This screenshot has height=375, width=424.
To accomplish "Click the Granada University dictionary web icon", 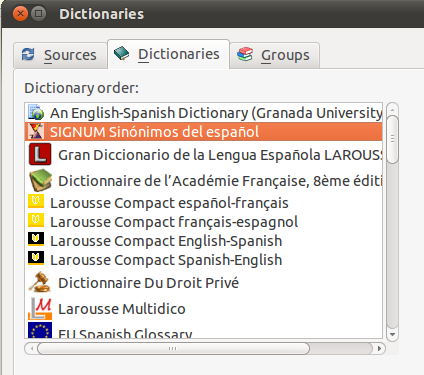I will pyautogui.click(x=36, y=112).
